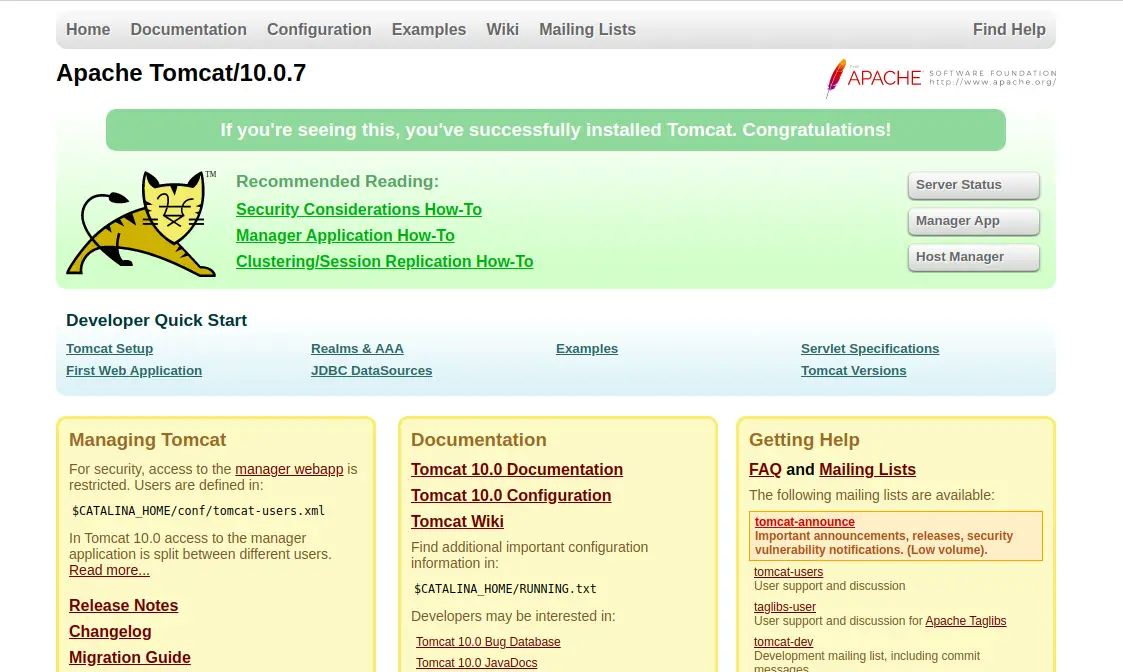Open the Servlet Specifications link

coord(870,349)
